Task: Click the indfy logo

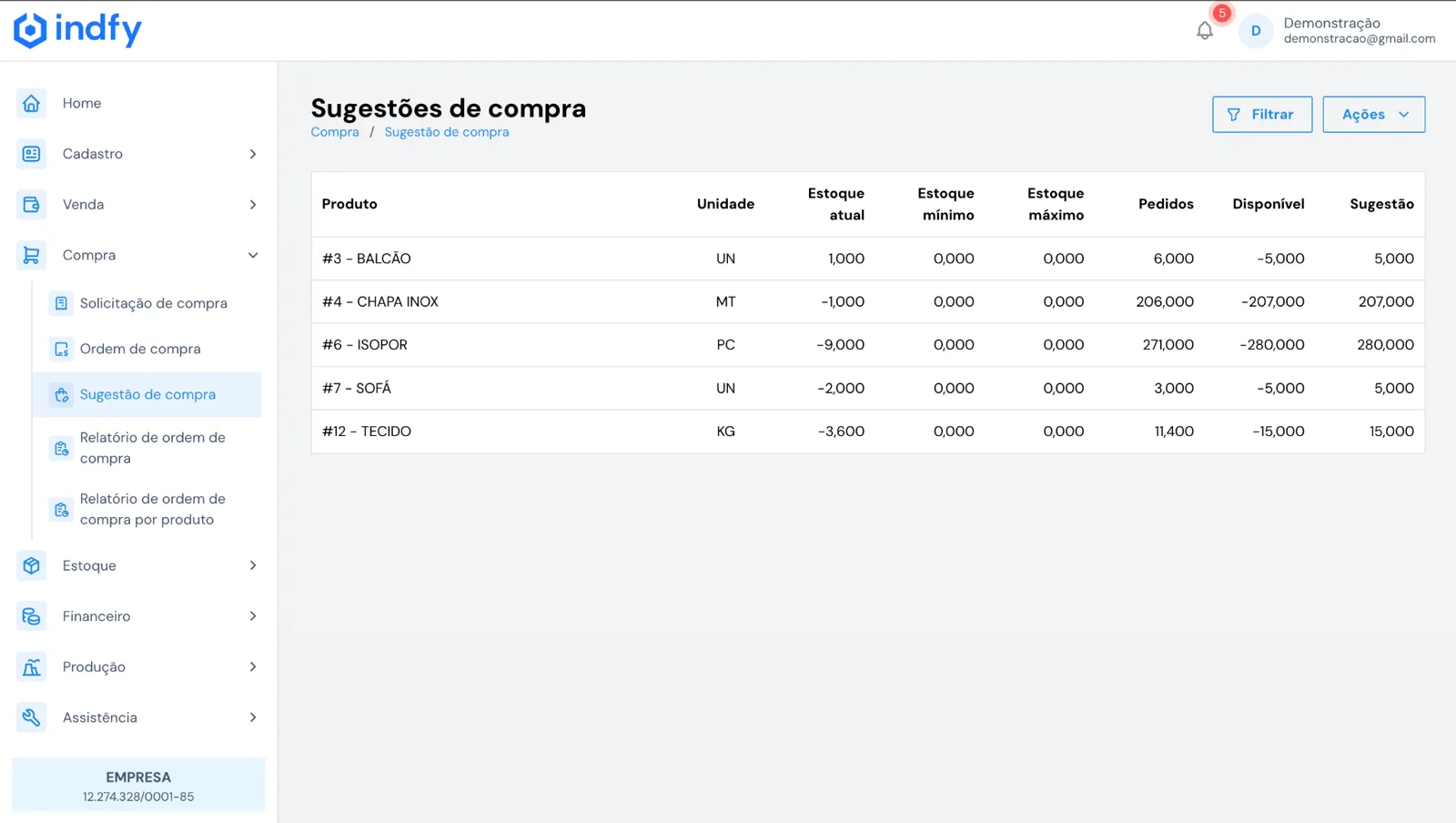Action: coord(78,30)
